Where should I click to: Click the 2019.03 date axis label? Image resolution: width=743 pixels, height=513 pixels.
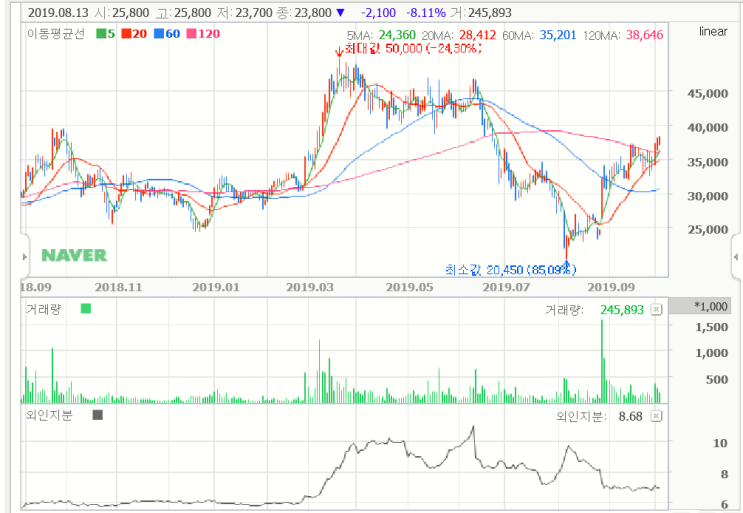[310, 287]
